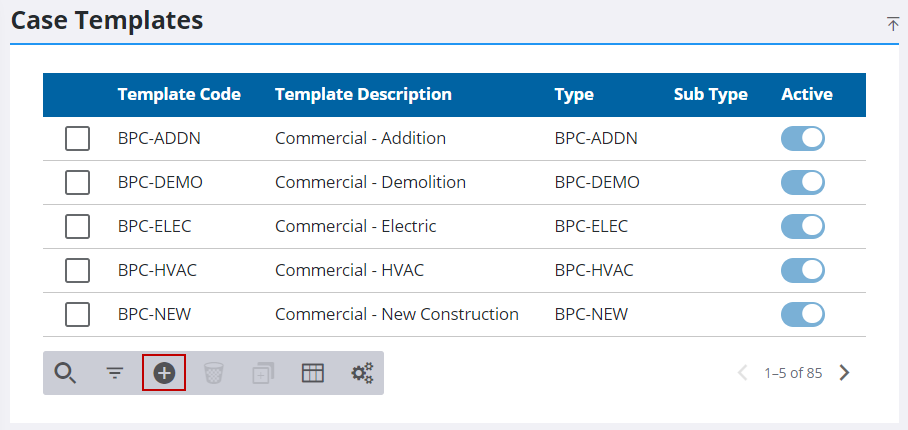Turn off Active for Commercial - Addition
The height and width of the screenshot is (430, 908).
point(802,139)
